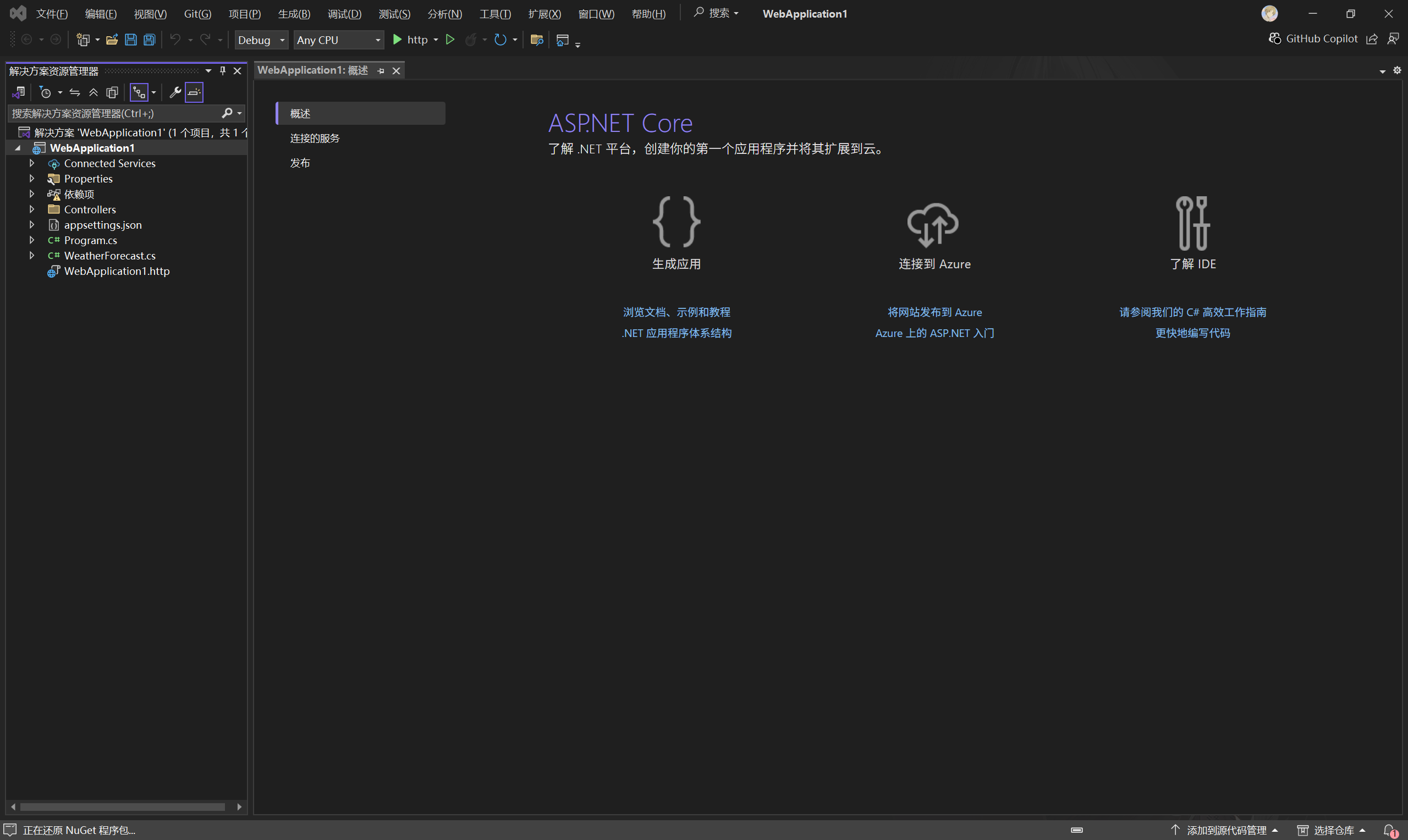Viewport: 1408px width, 840px height.
Task: Open the 将网站发布到 Azure link
Action: 934,312
